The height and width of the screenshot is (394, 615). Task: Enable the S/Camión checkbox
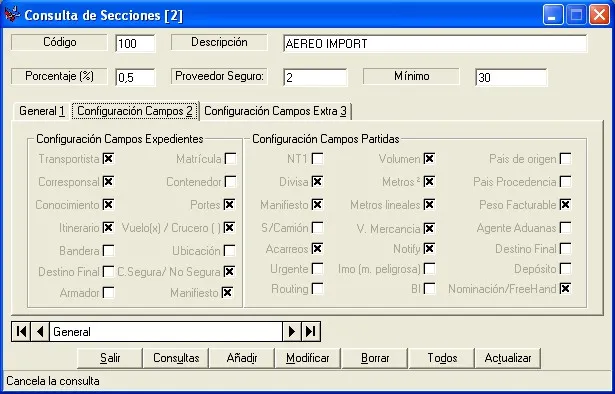317,227
